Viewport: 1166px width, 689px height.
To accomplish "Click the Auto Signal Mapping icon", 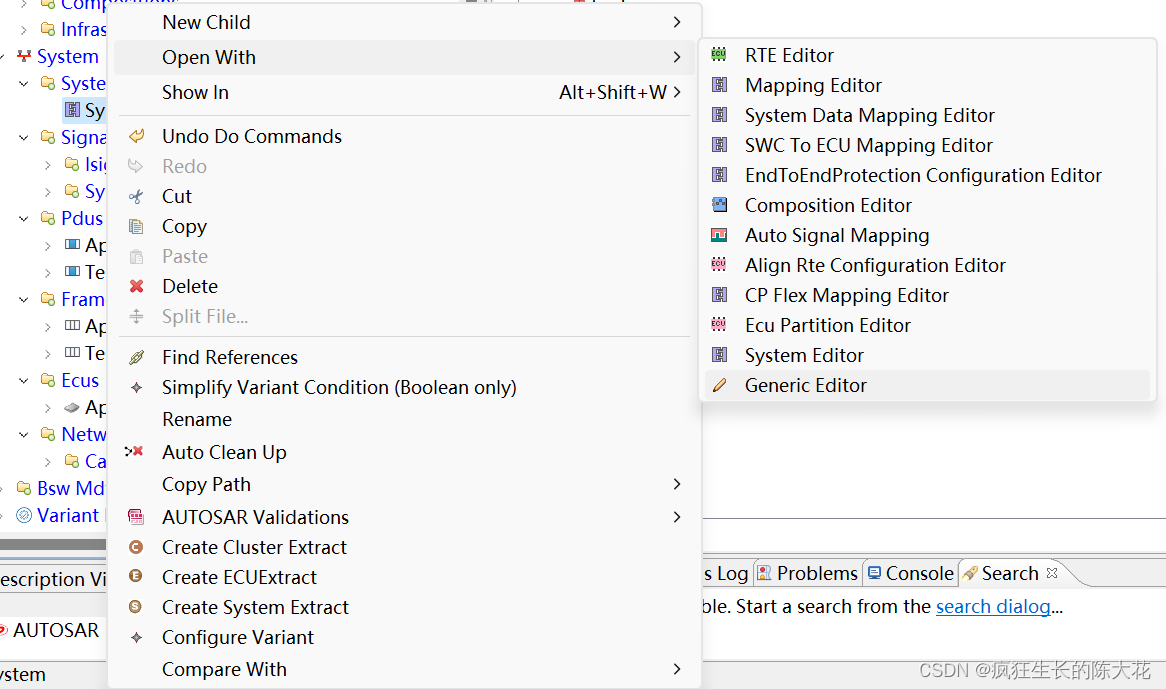I will pos(719,235).
